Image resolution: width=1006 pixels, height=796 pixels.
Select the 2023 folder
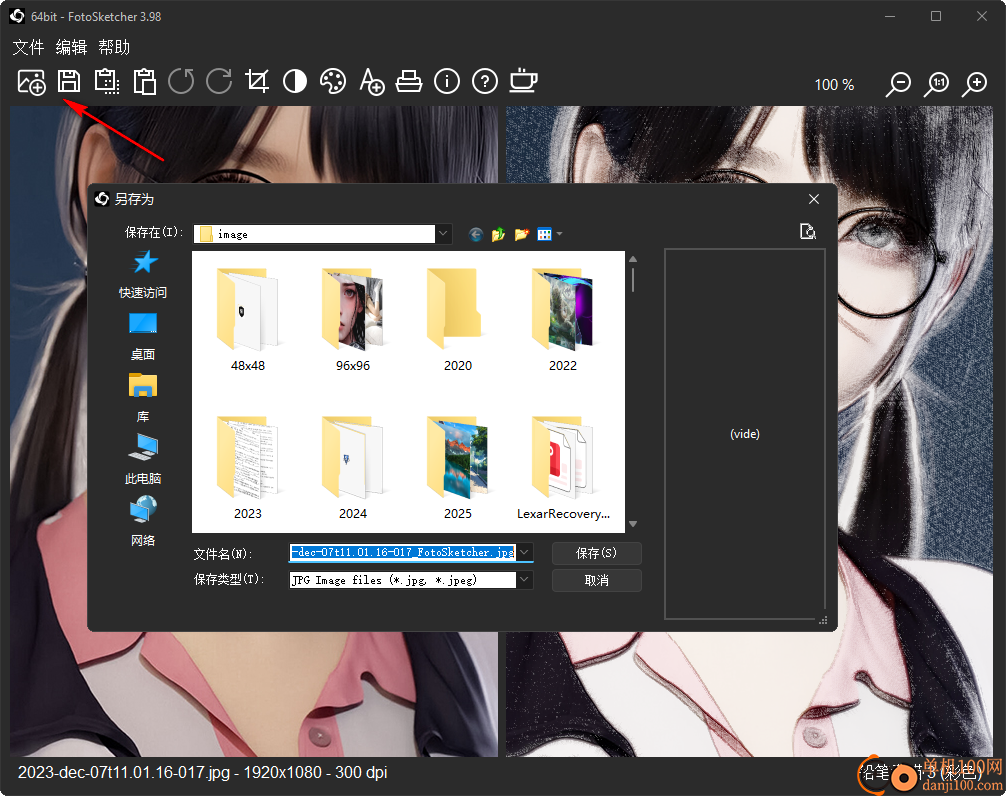(248, 468)
